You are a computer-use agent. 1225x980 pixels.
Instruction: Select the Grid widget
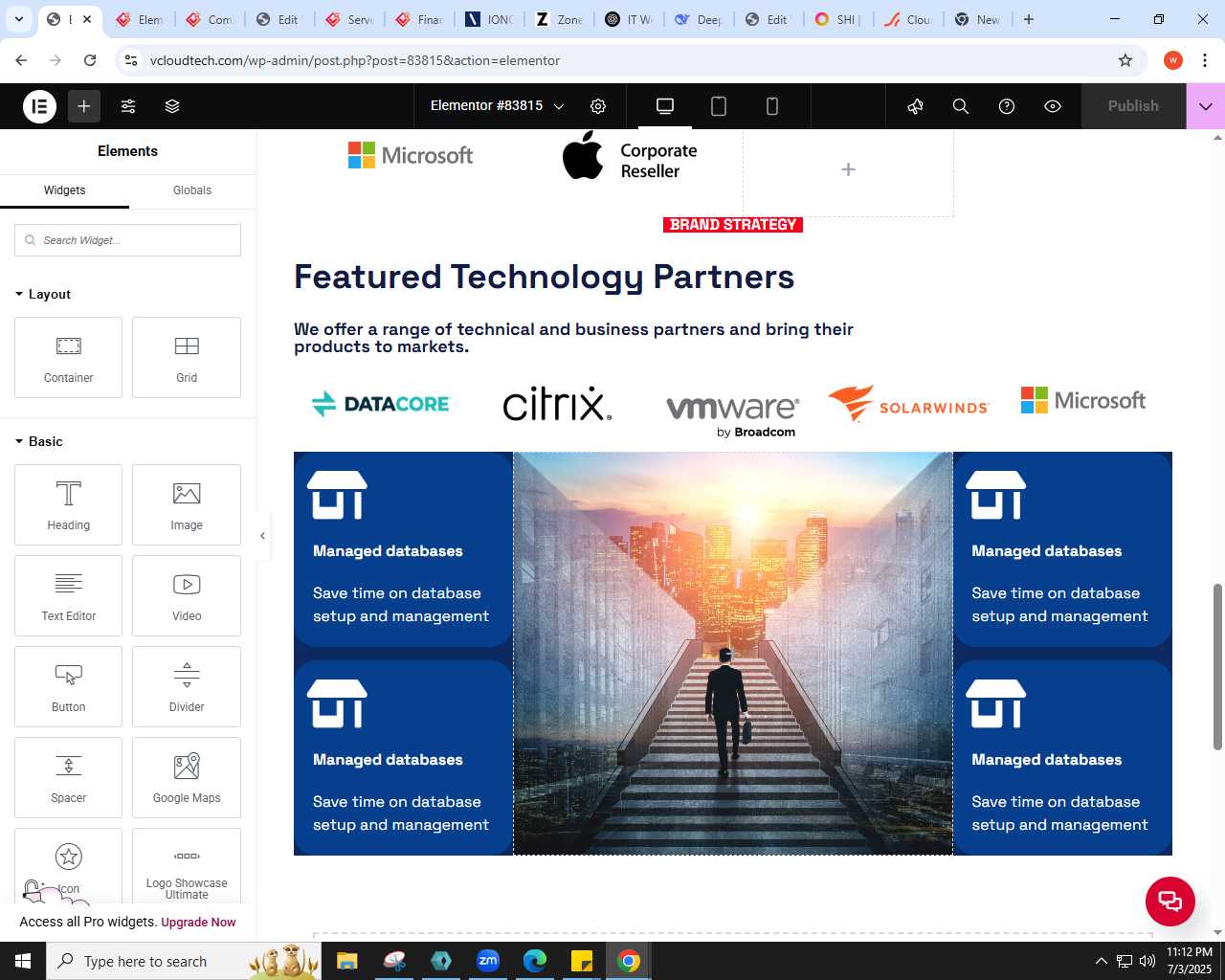point(187,357)
